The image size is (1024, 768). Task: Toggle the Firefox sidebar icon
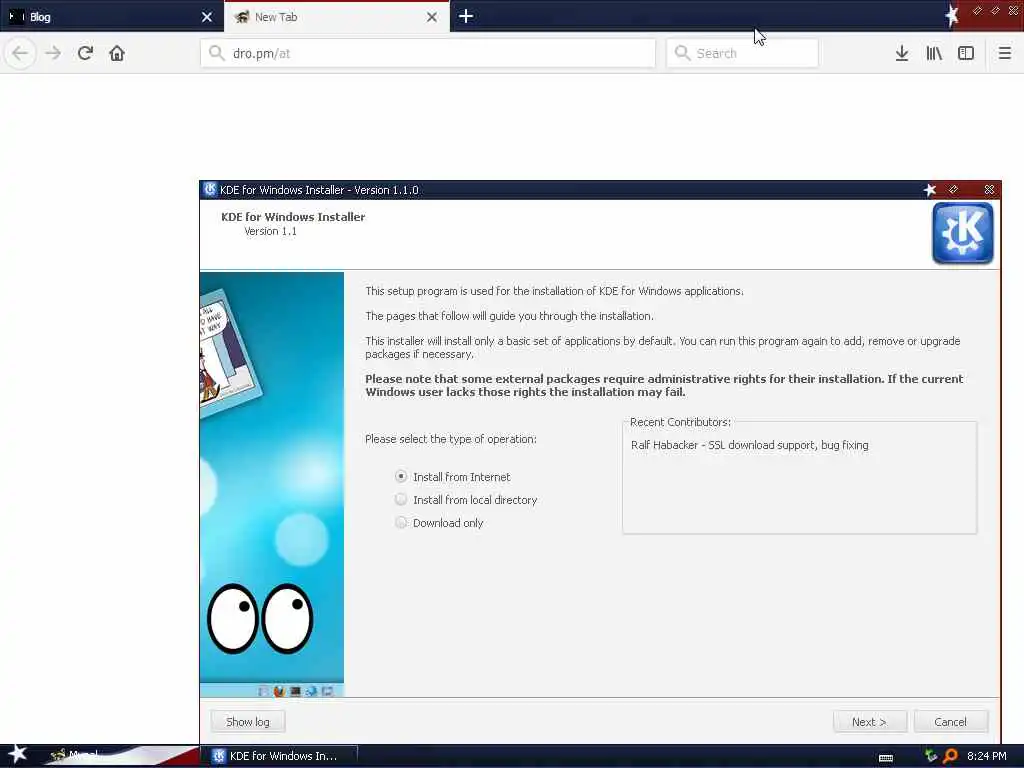click(x=966, y=53)
